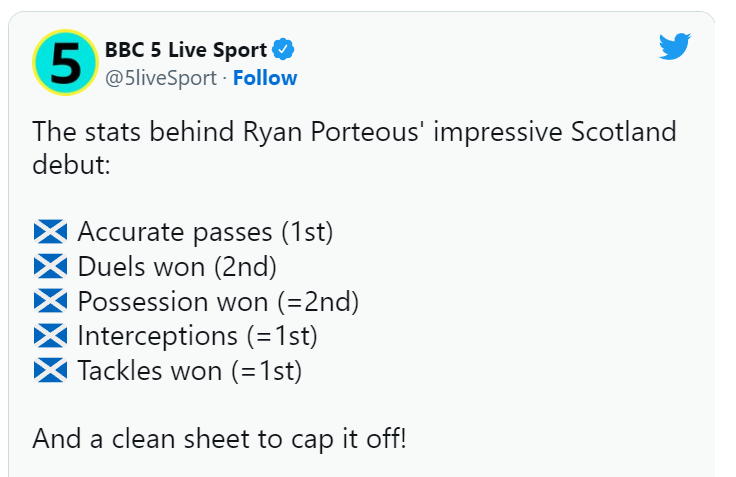The height and width of the screenshot is (477, 736).
Task: Click Scotland flag beside Accurate passes
Action: [x=51, y=231]
